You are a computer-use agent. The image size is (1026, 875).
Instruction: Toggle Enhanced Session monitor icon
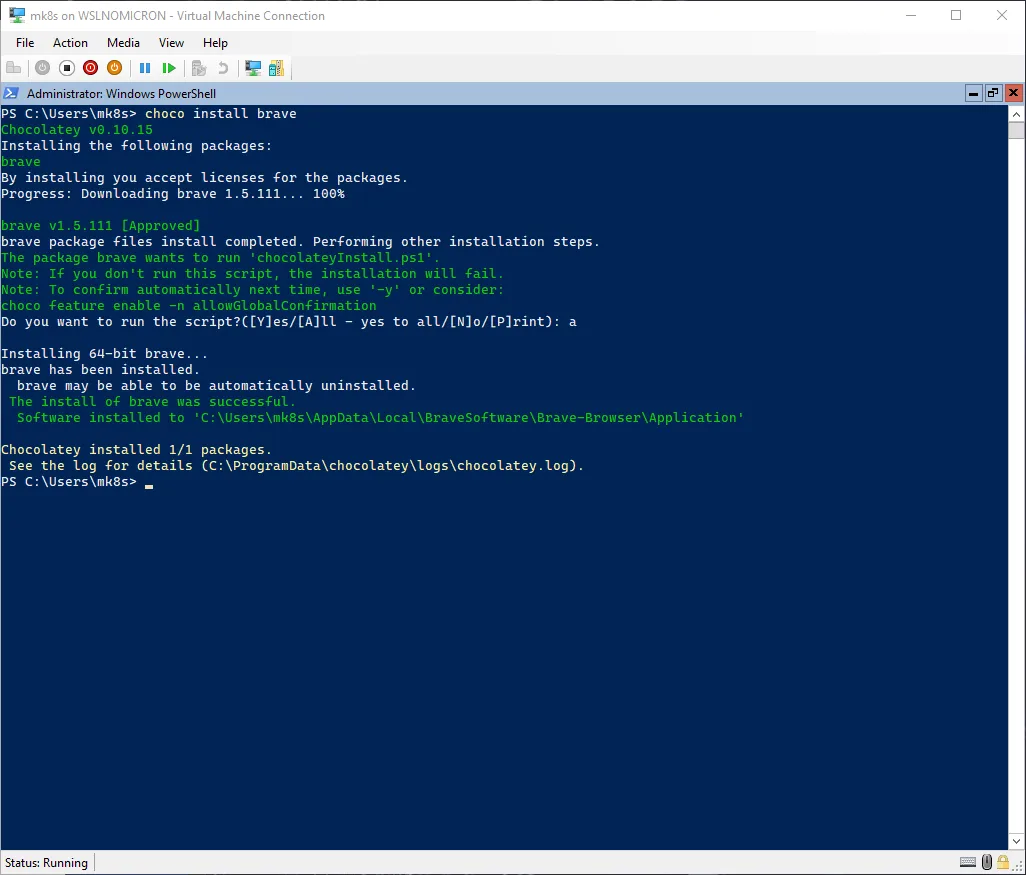[253, 68]
